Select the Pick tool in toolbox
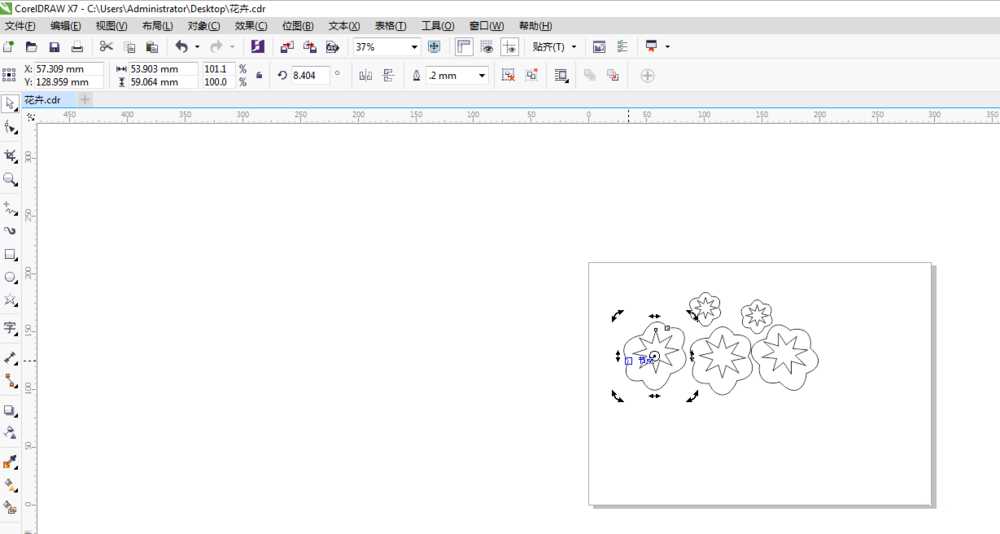The height and width of the screenshot is (534, 1000). (10, 103)
